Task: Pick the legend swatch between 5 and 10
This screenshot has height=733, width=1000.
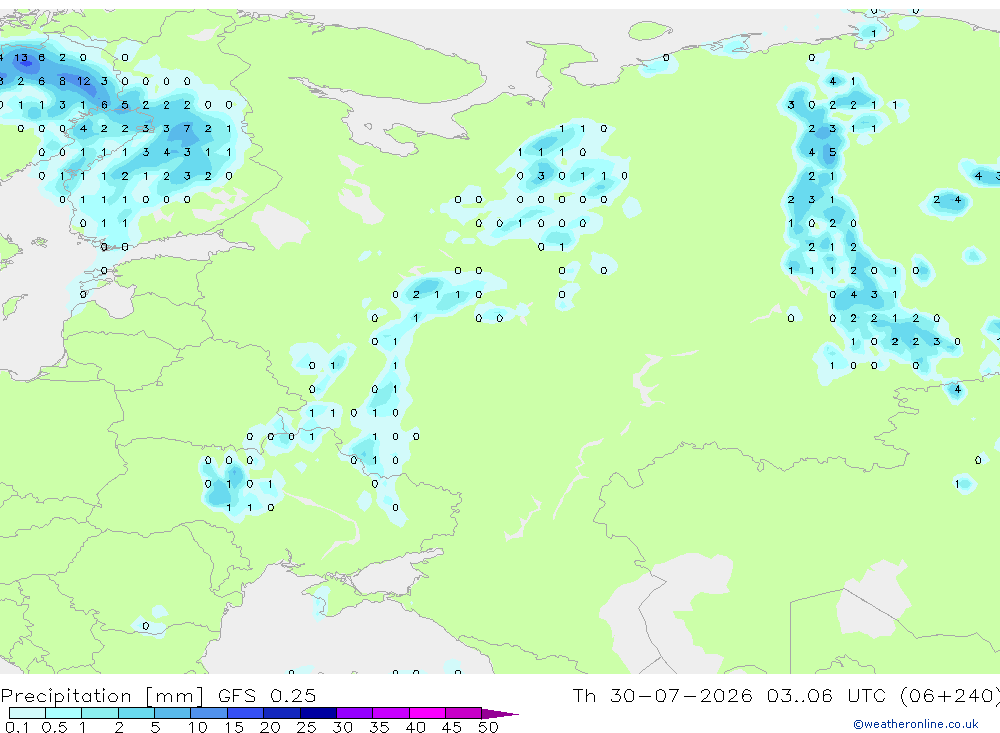Action: coord(172,713)
